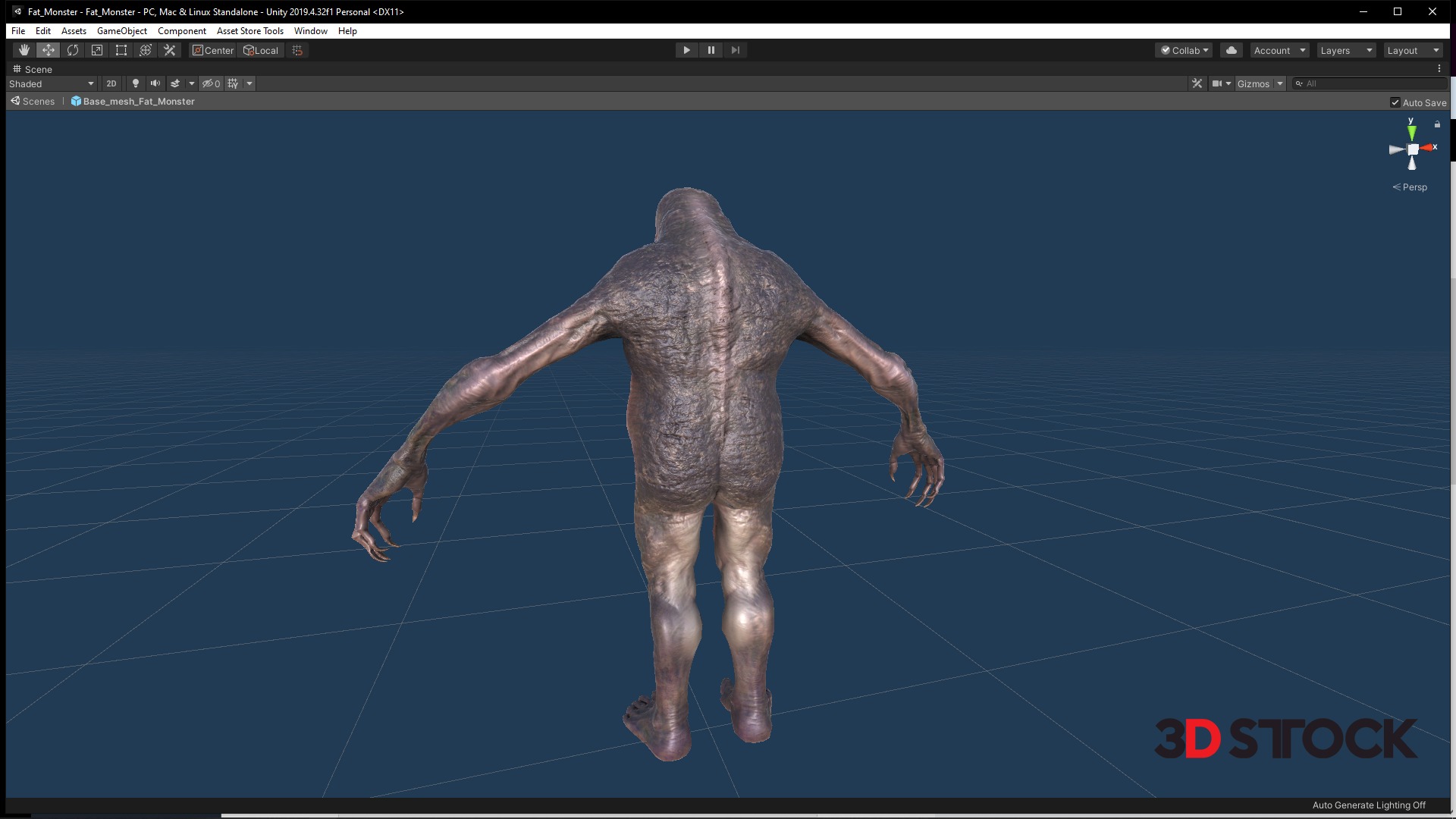This screenshot has height=819, width=1456.
Task: Select the Rect Transform tool
Action: (121, 50)
